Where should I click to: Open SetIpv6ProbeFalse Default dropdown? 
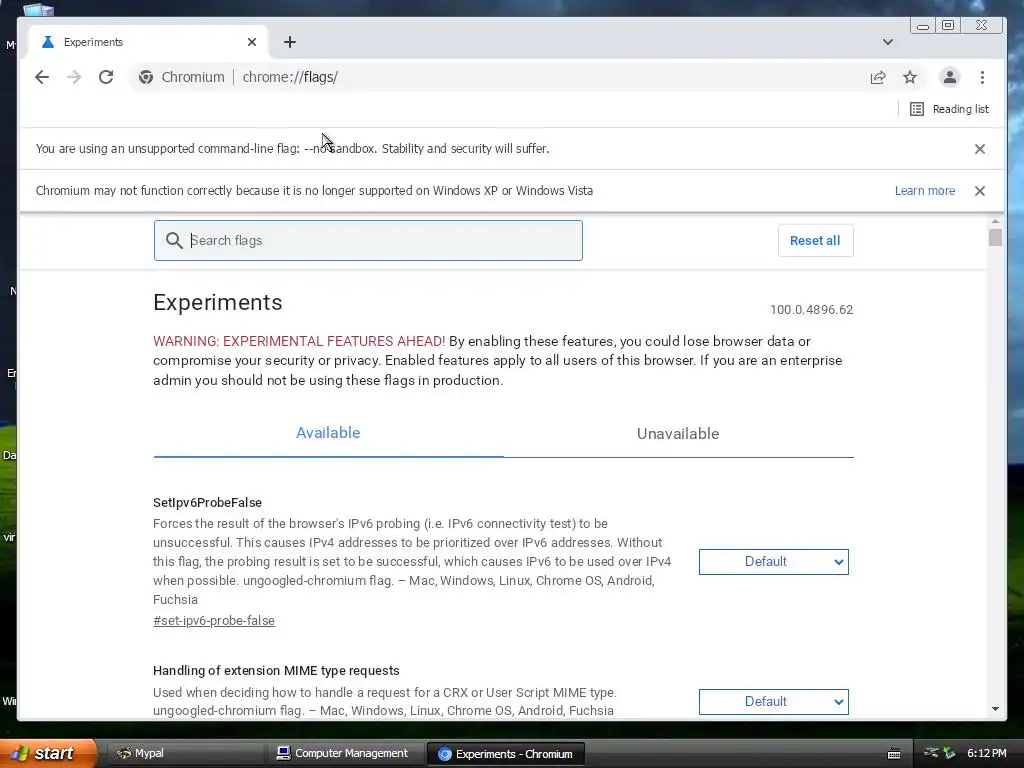point(774,562)
